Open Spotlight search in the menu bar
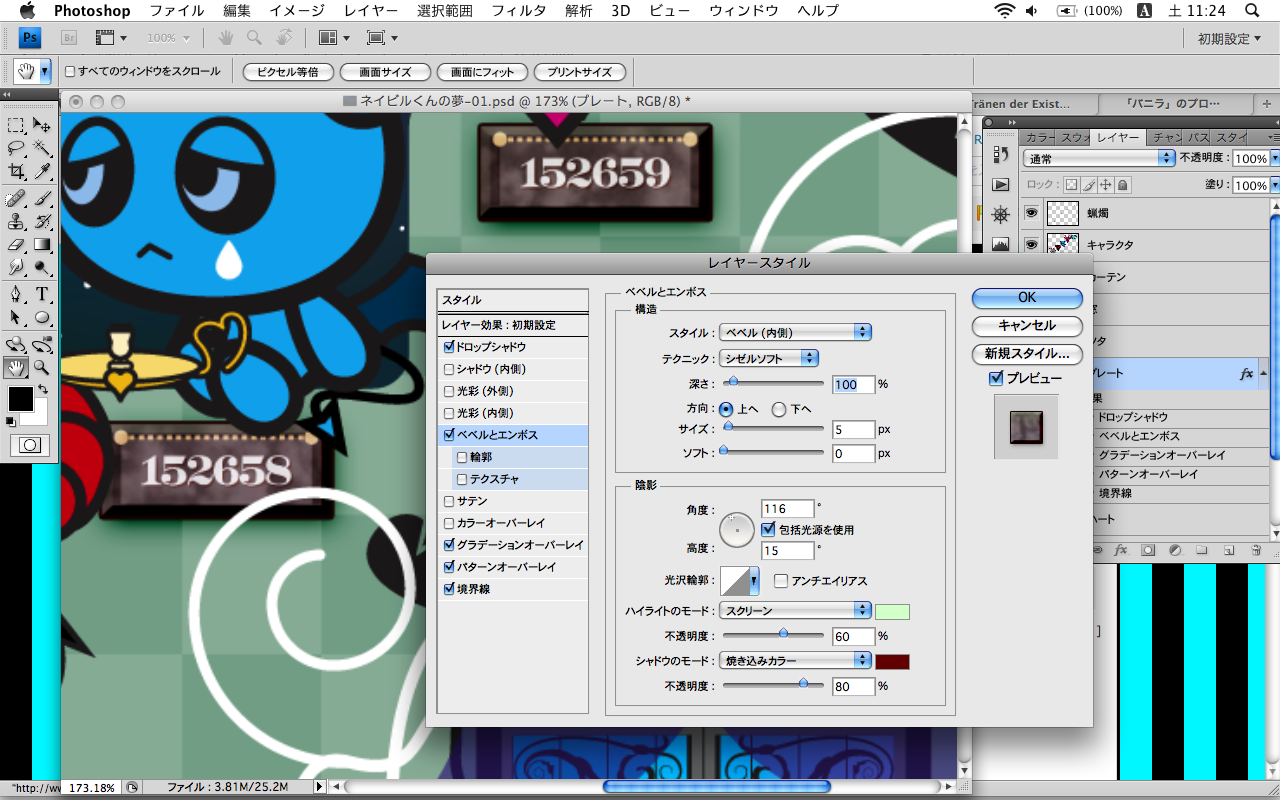This screenshot has height=800, width=1280. coord(1251,11)
